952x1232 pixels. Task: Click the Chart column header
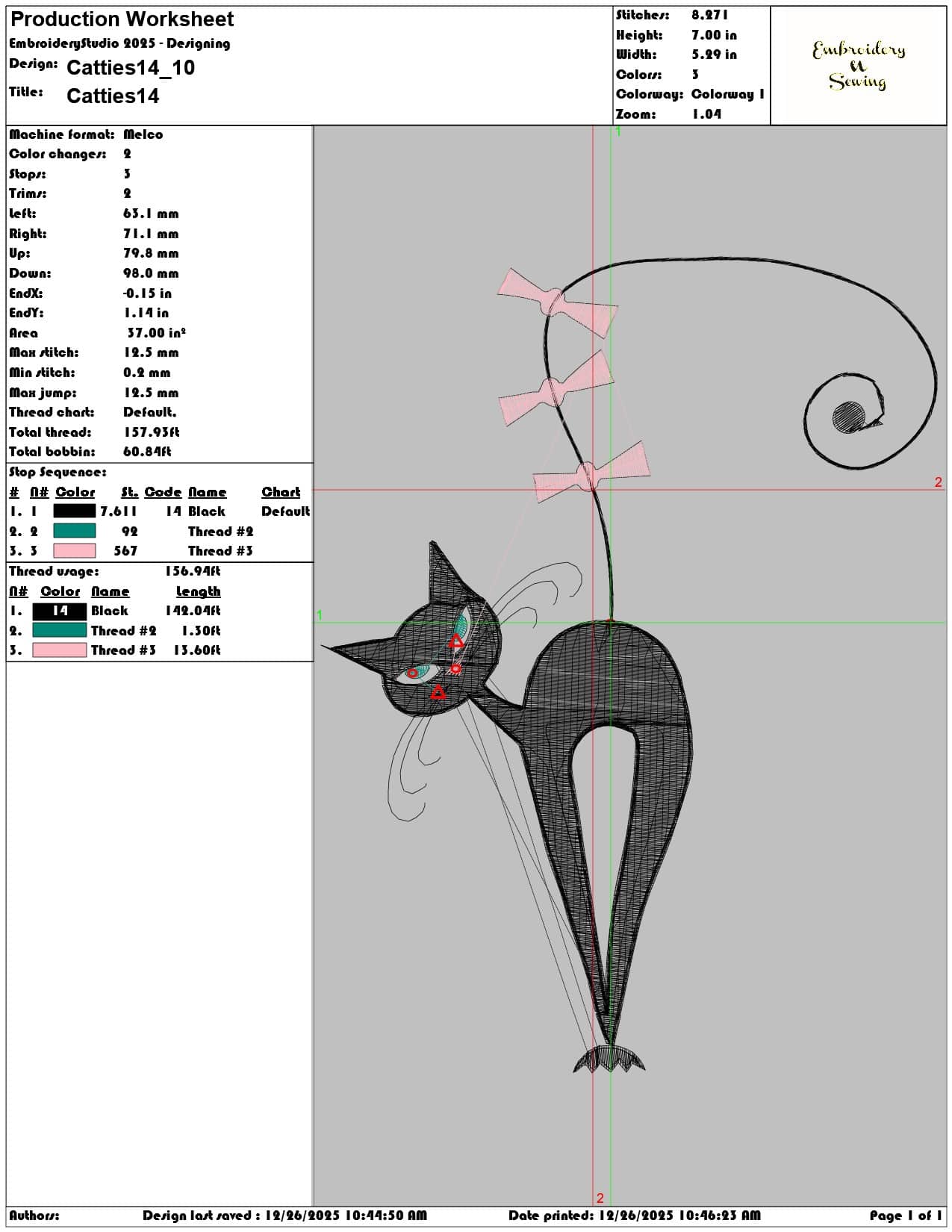click(281, 492)
